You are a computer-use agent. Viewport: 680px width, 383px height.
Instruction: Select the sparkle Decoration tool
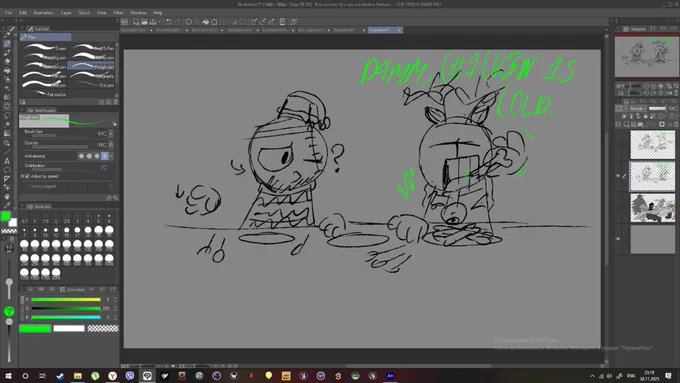click(7, 88)
